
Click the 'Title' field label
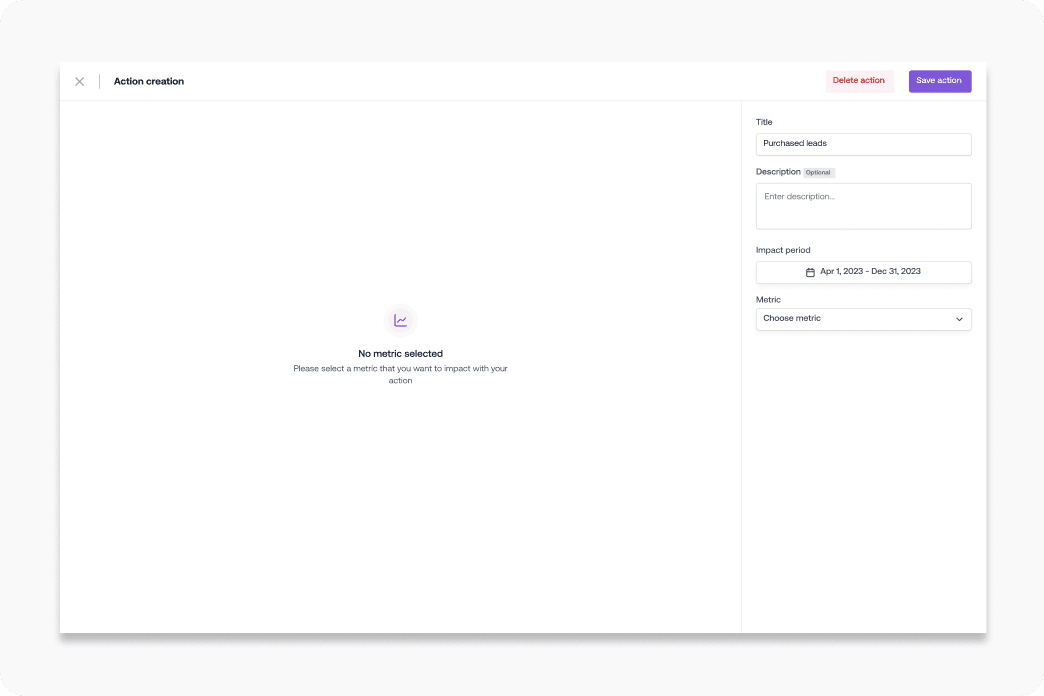point(764,122)
